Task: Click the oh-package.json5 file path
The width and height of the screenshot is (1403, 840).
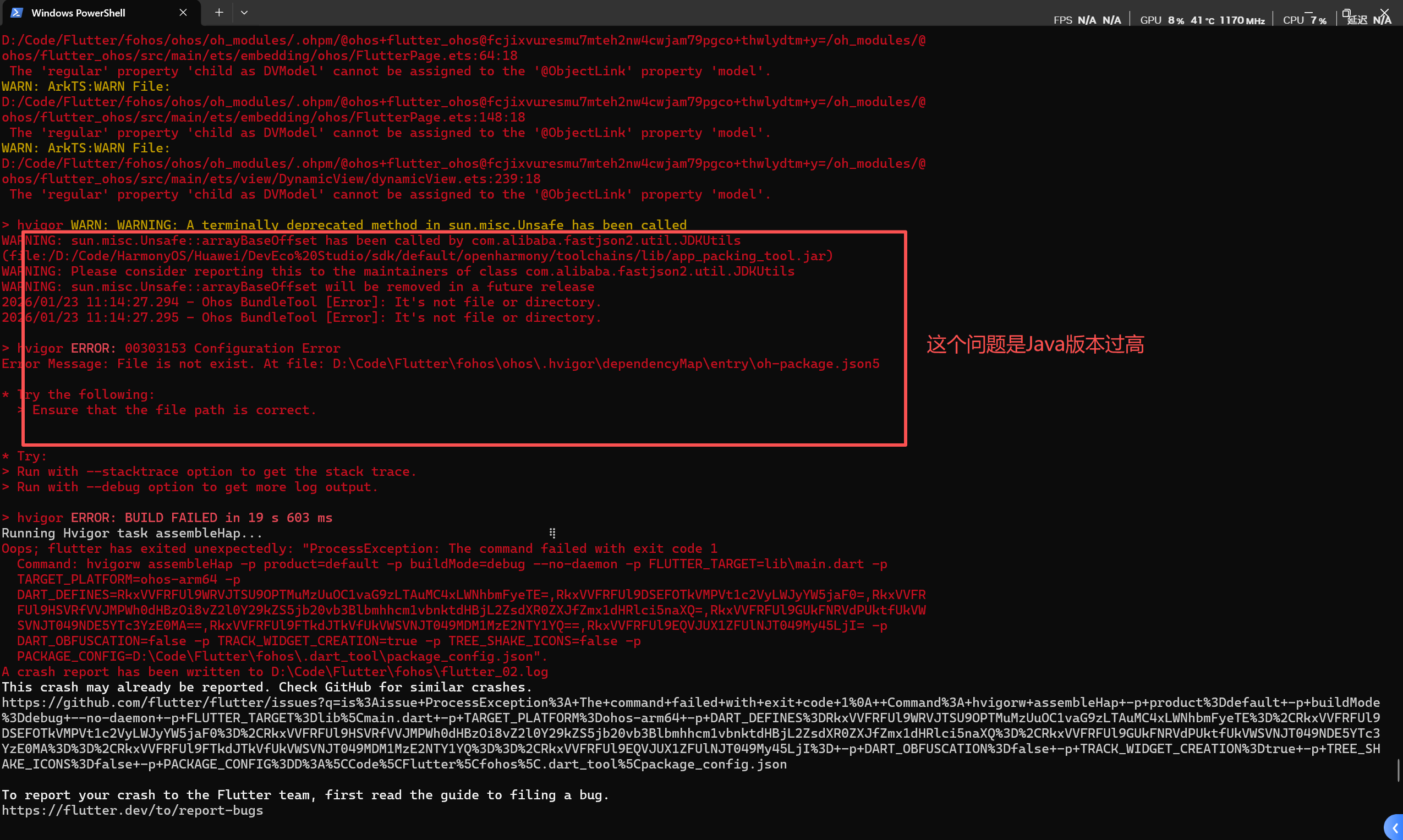Action: click(x=606, y=364)
